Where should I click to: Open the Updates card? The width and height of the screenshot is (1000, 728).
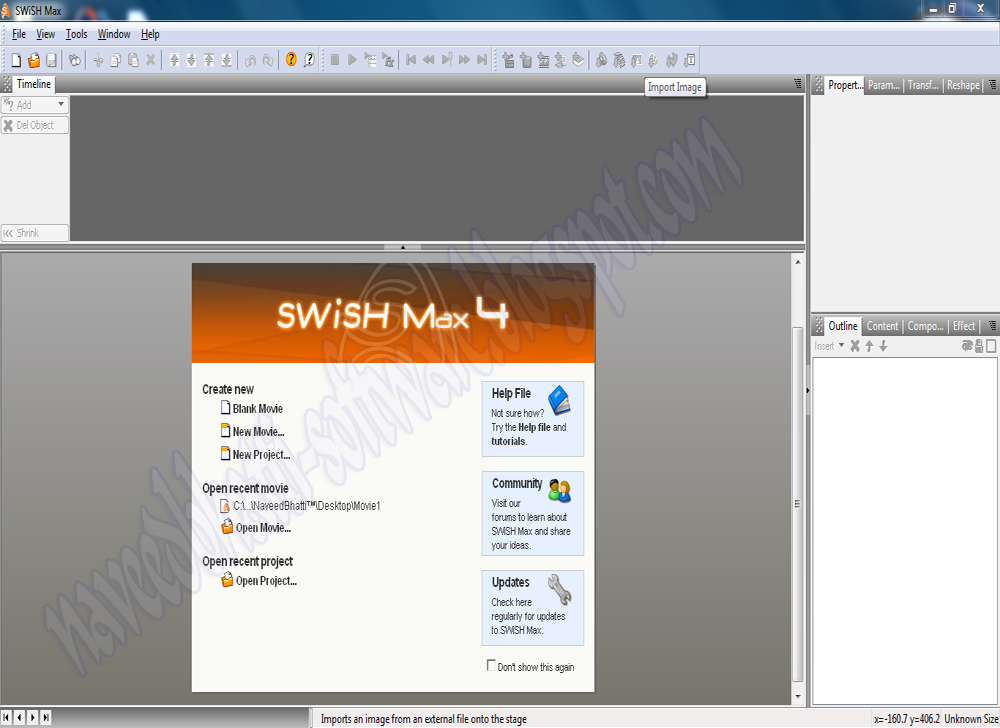[x=533, y=608]
